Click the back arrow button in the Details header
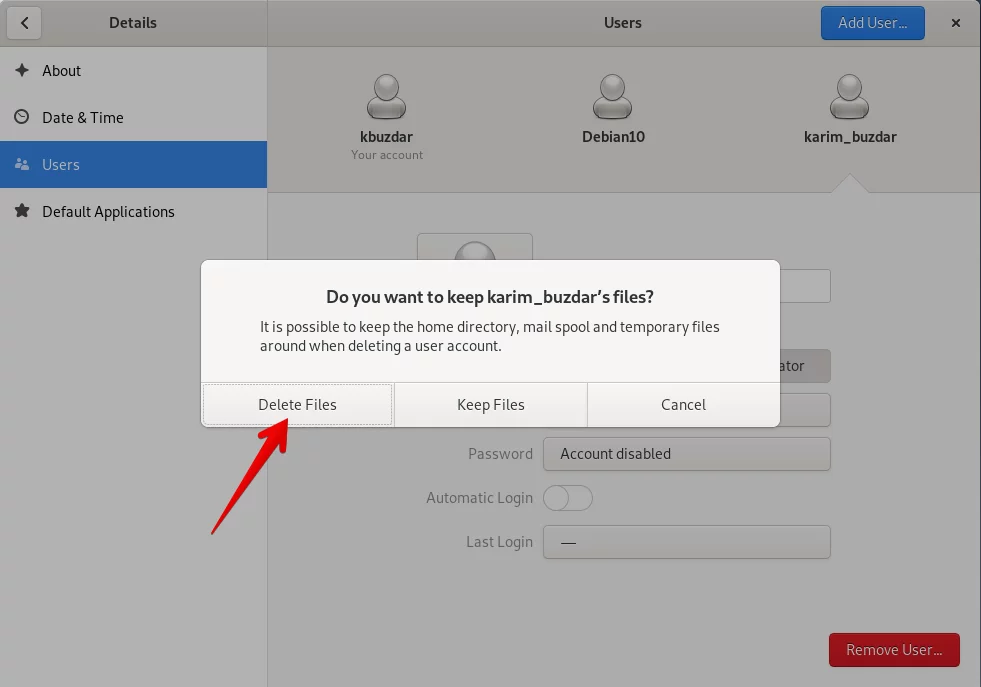 point(24,23)
